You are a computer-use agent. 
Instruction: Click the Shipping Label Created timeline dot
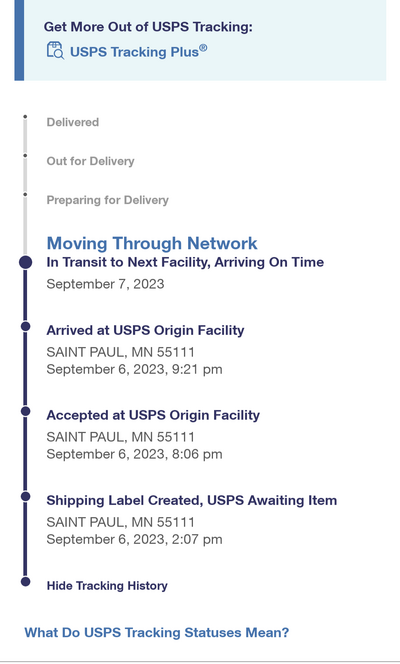point(25,496)
